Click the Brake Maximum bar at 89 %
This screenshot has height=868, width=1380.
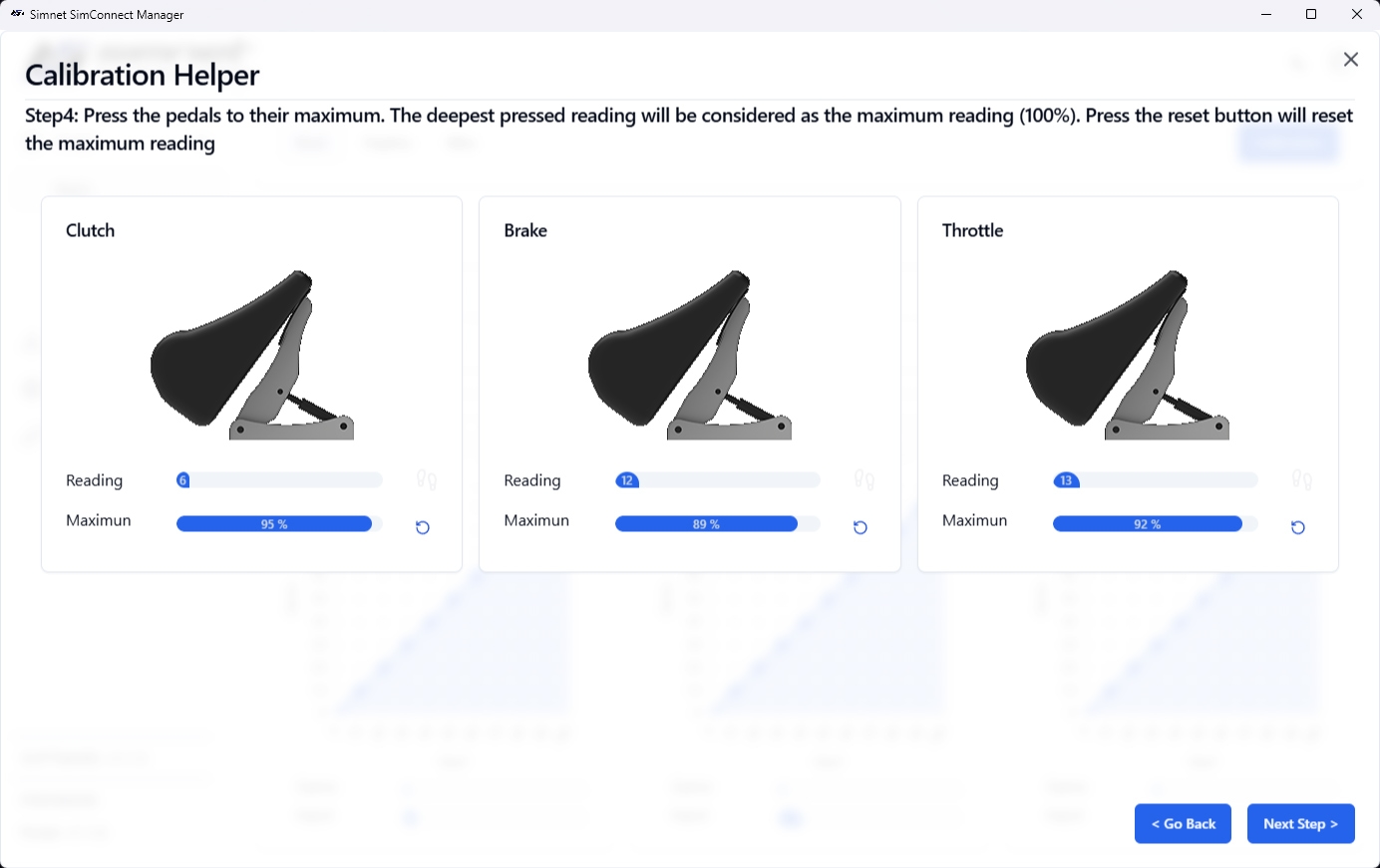(706, 524)
